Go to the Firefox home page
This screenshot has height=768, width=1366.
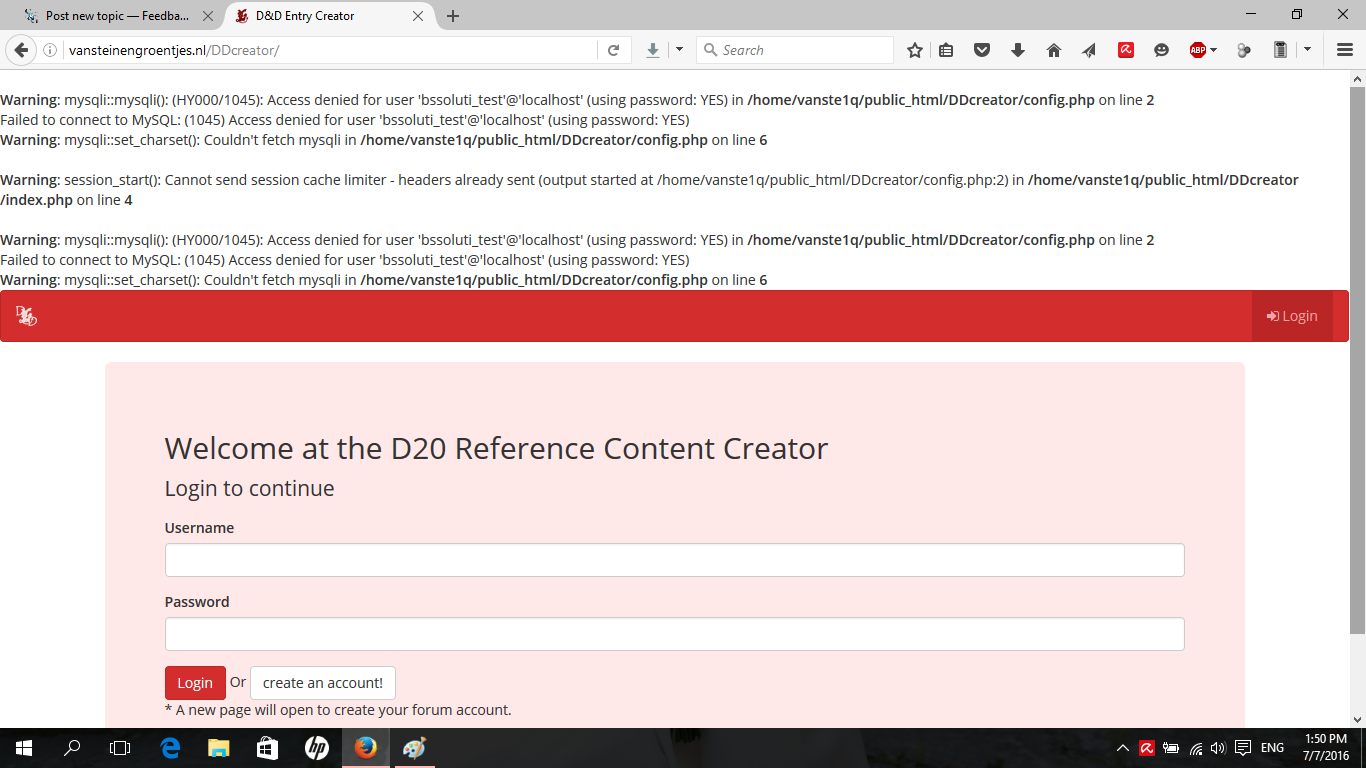(1053, 50)
